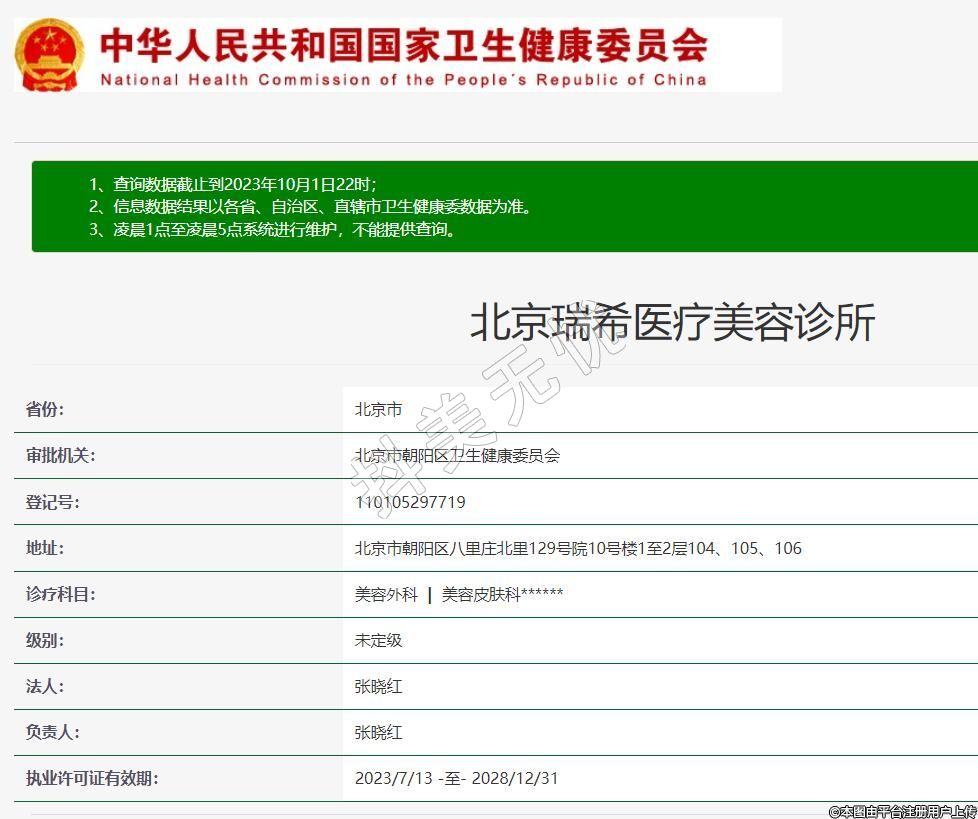Click the level value 未定级

pos(378,640)
